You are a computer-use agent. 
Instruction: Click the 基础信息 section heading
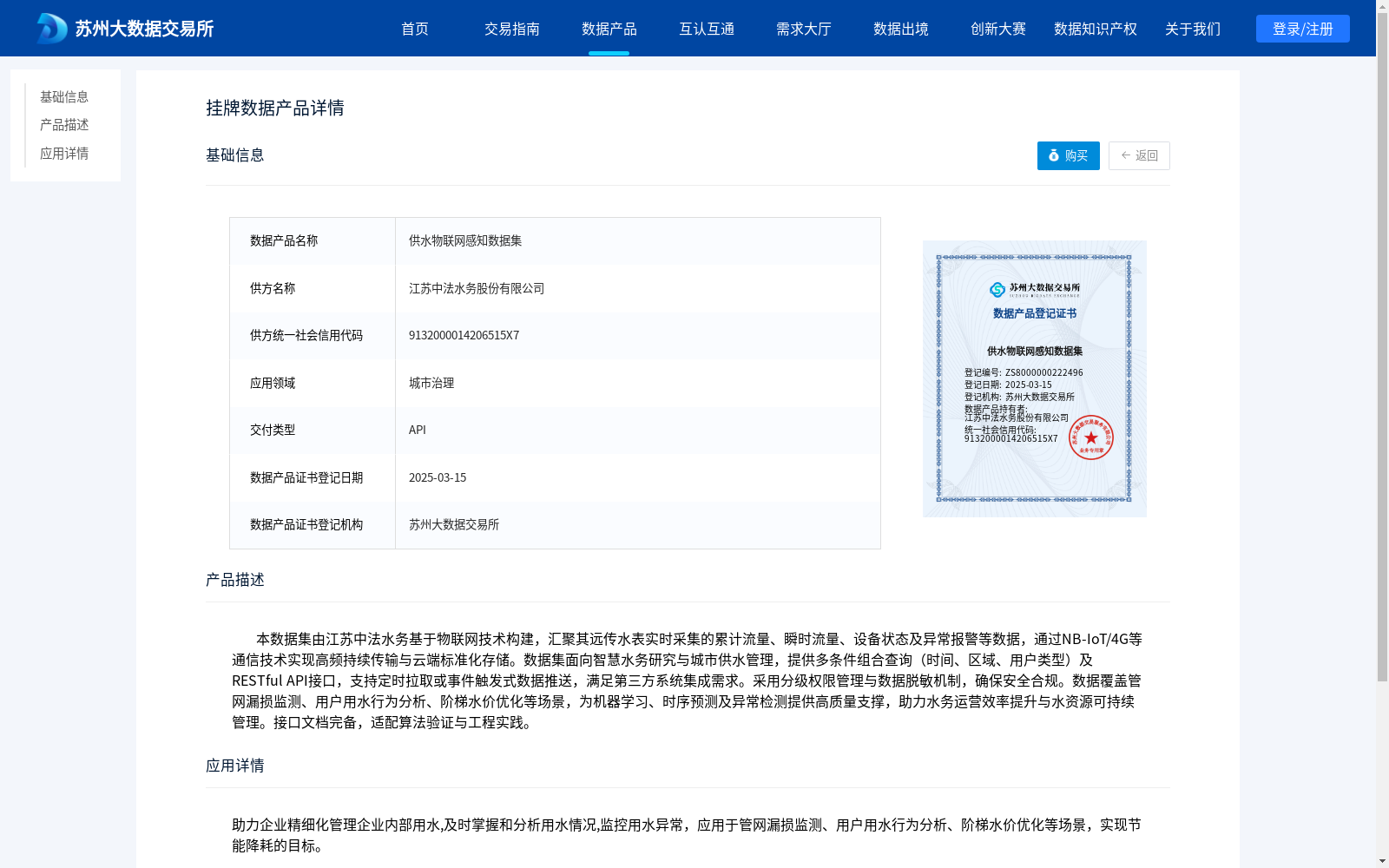(235, 155)
